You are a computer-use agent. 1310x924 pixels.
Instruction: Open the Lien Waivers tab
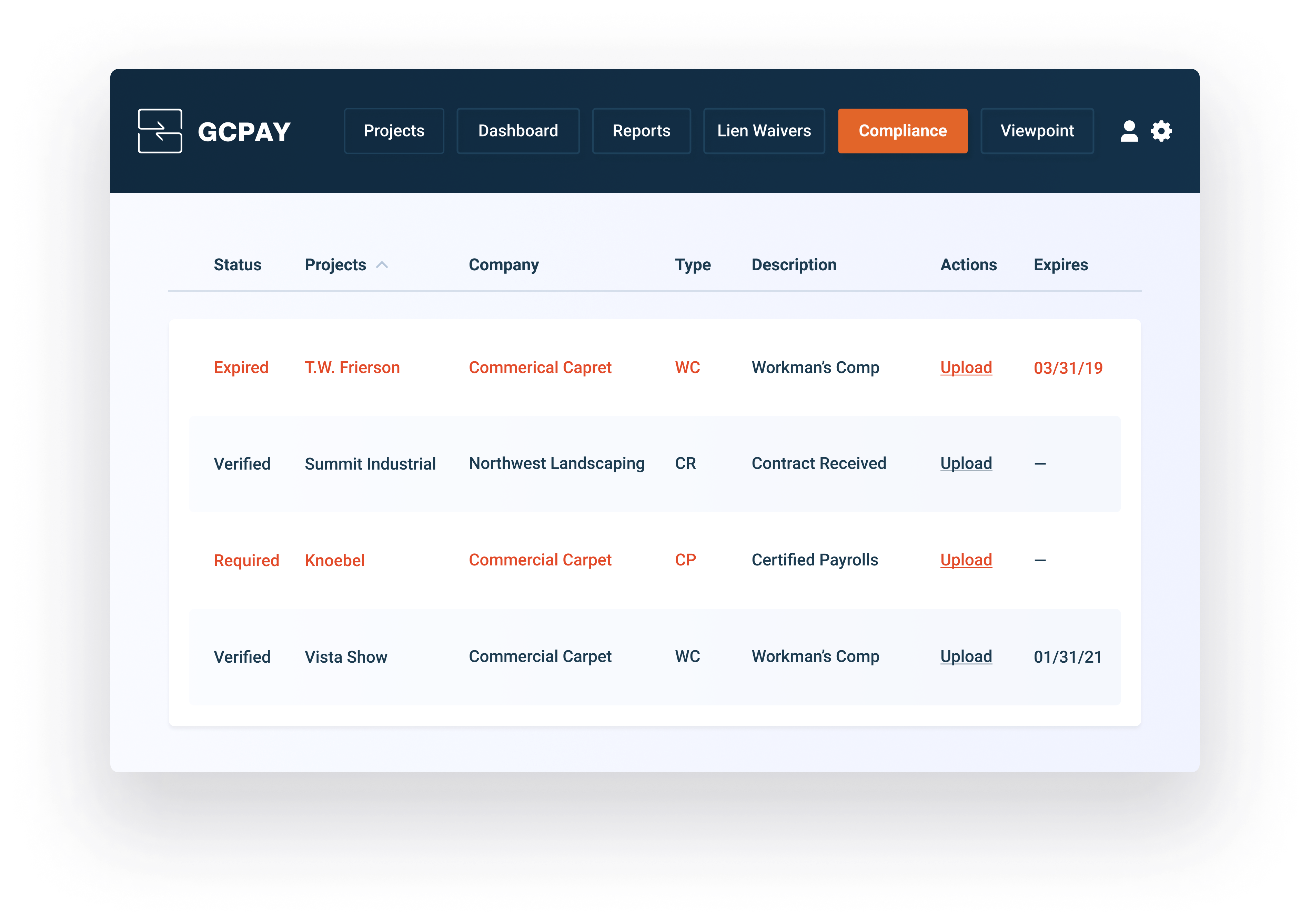pos(764,131)
